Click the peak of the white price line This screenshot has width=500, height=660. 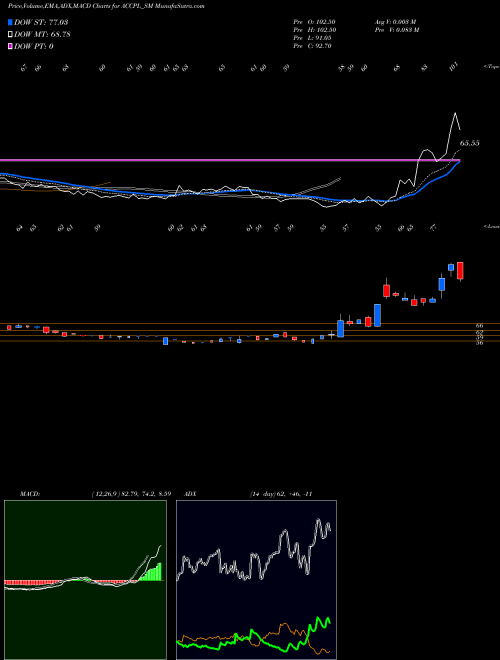[x=455, y=113]
